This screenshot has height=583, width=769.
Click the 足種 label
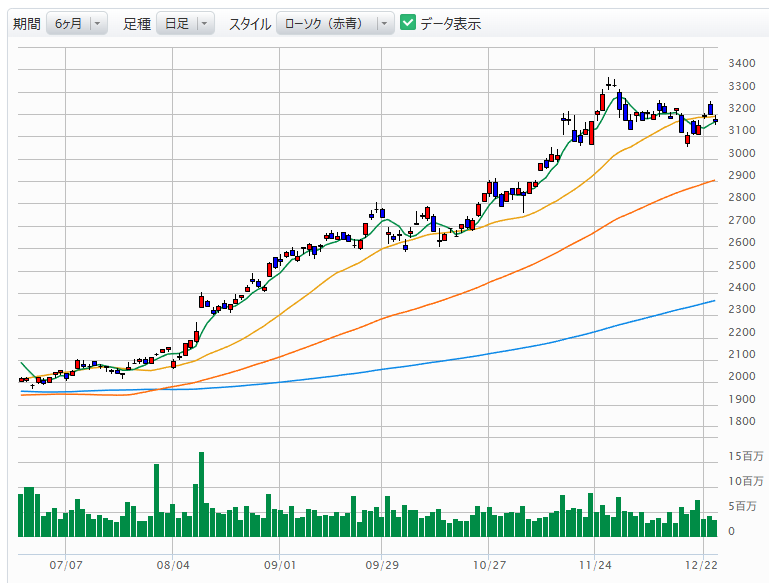pyautogui.click(x=137, y=23)
